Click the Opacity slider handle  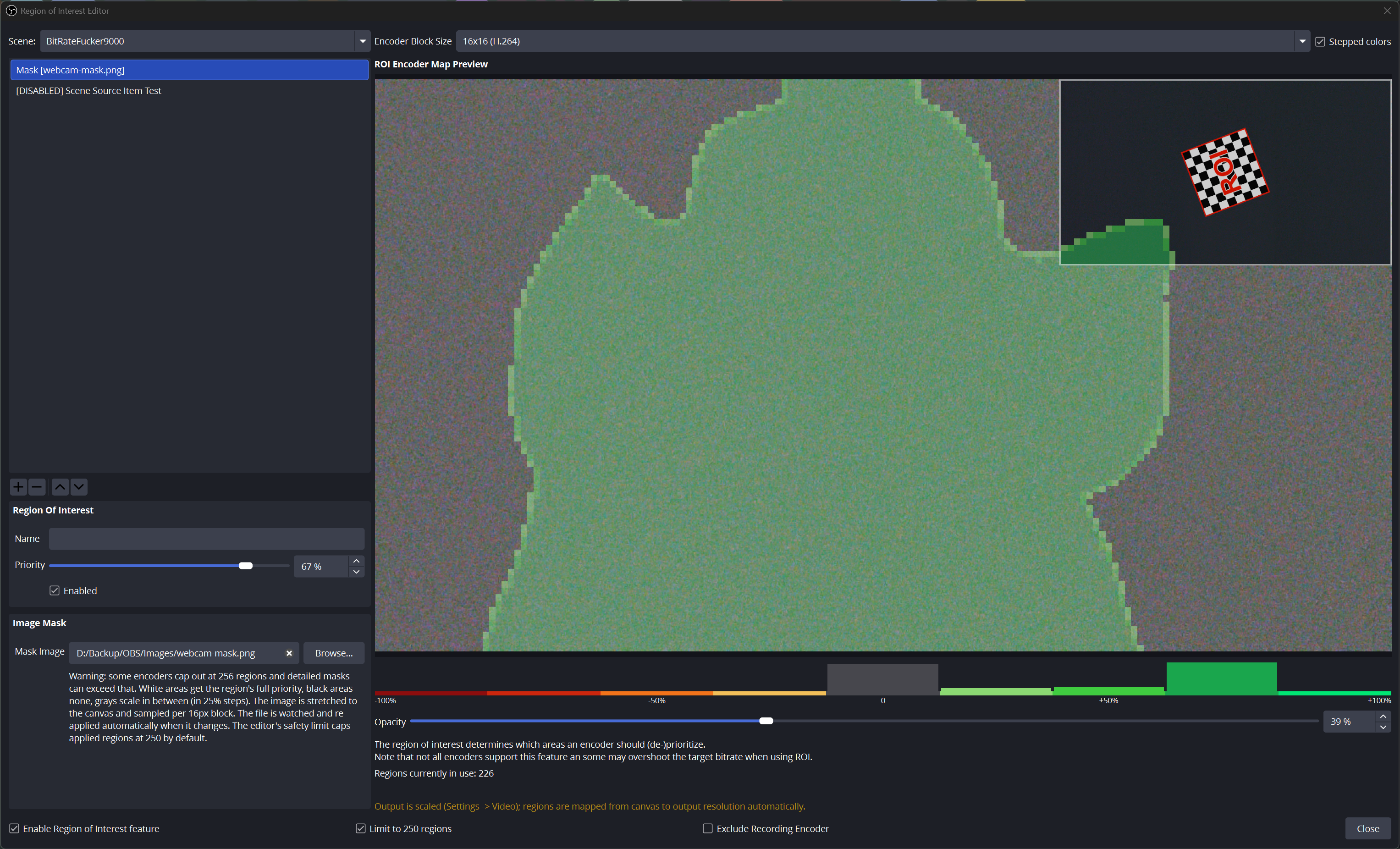[766, 721]
